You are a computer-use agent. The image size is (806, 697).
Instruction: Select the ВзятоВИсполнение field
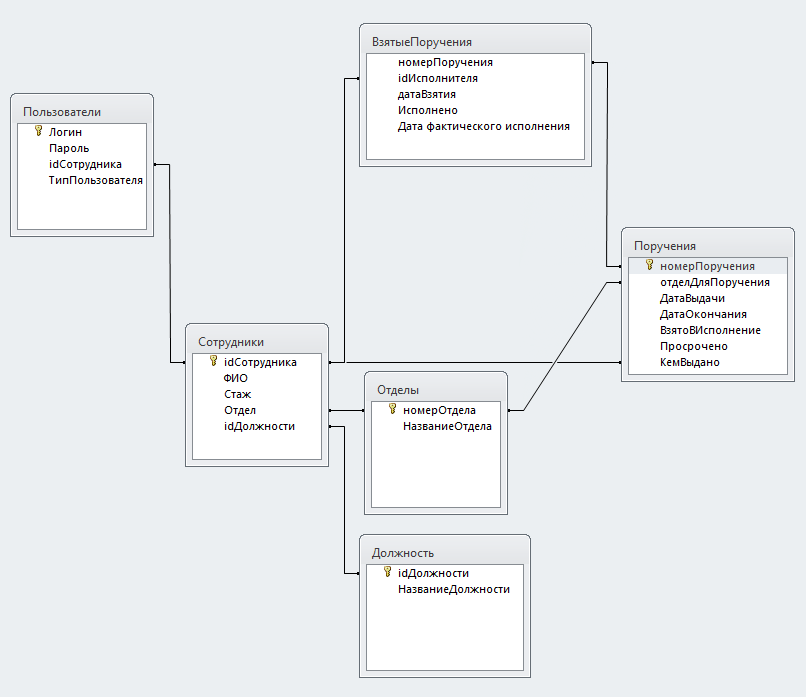710,330
